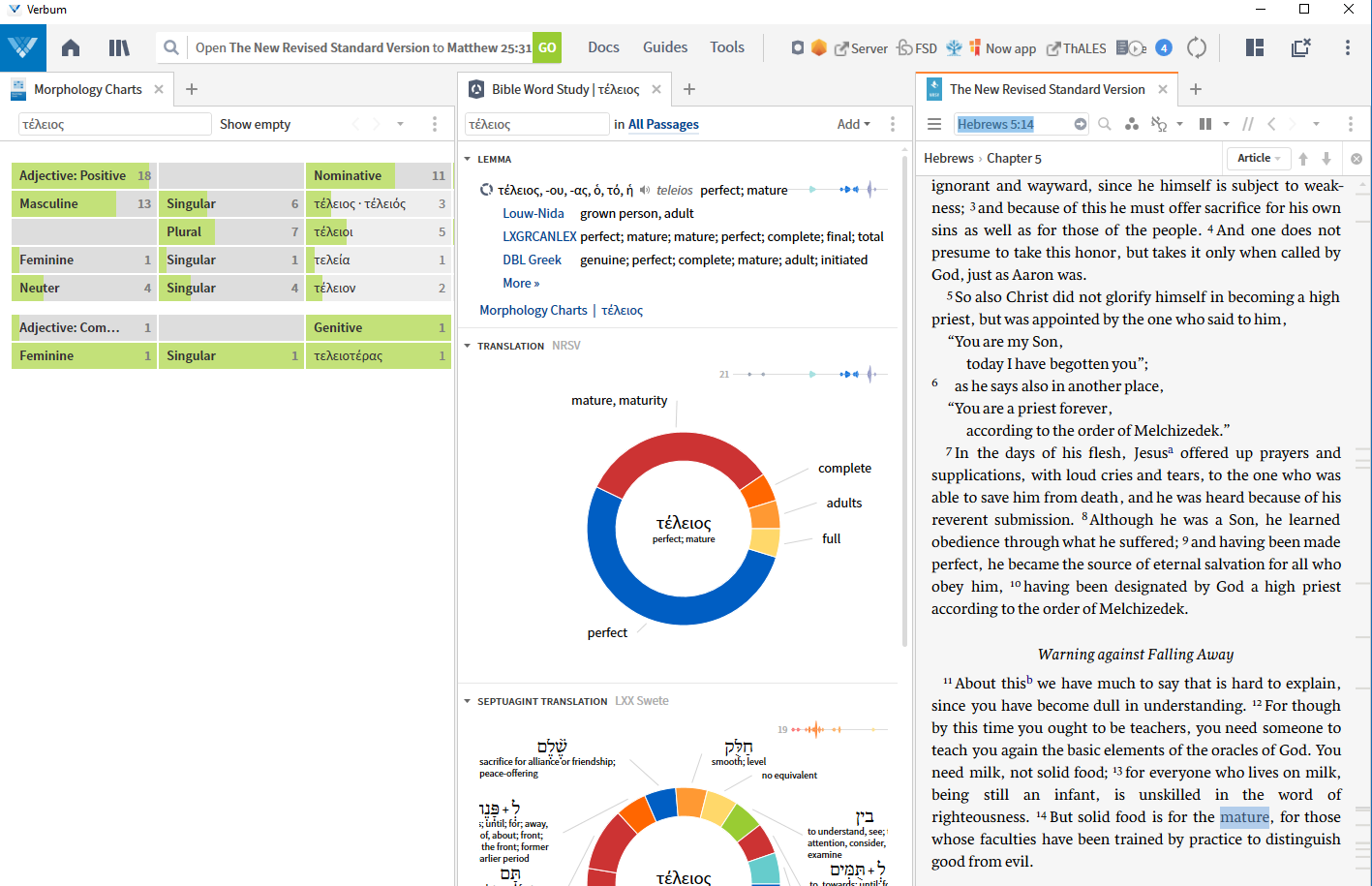Click the green GO button
This screenshot has width=1372, height=886.
coord(547,47)
